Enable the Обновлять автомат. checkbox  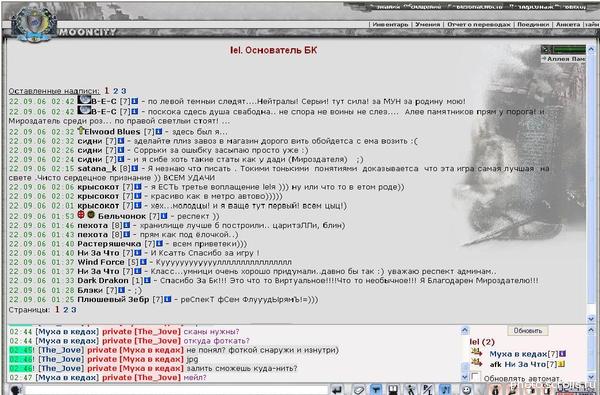[x=475, y=377]
